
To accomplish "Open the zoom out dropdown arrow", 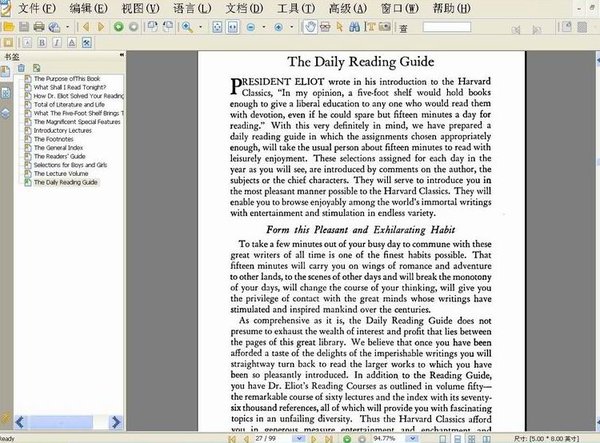I will coord(264,27).
